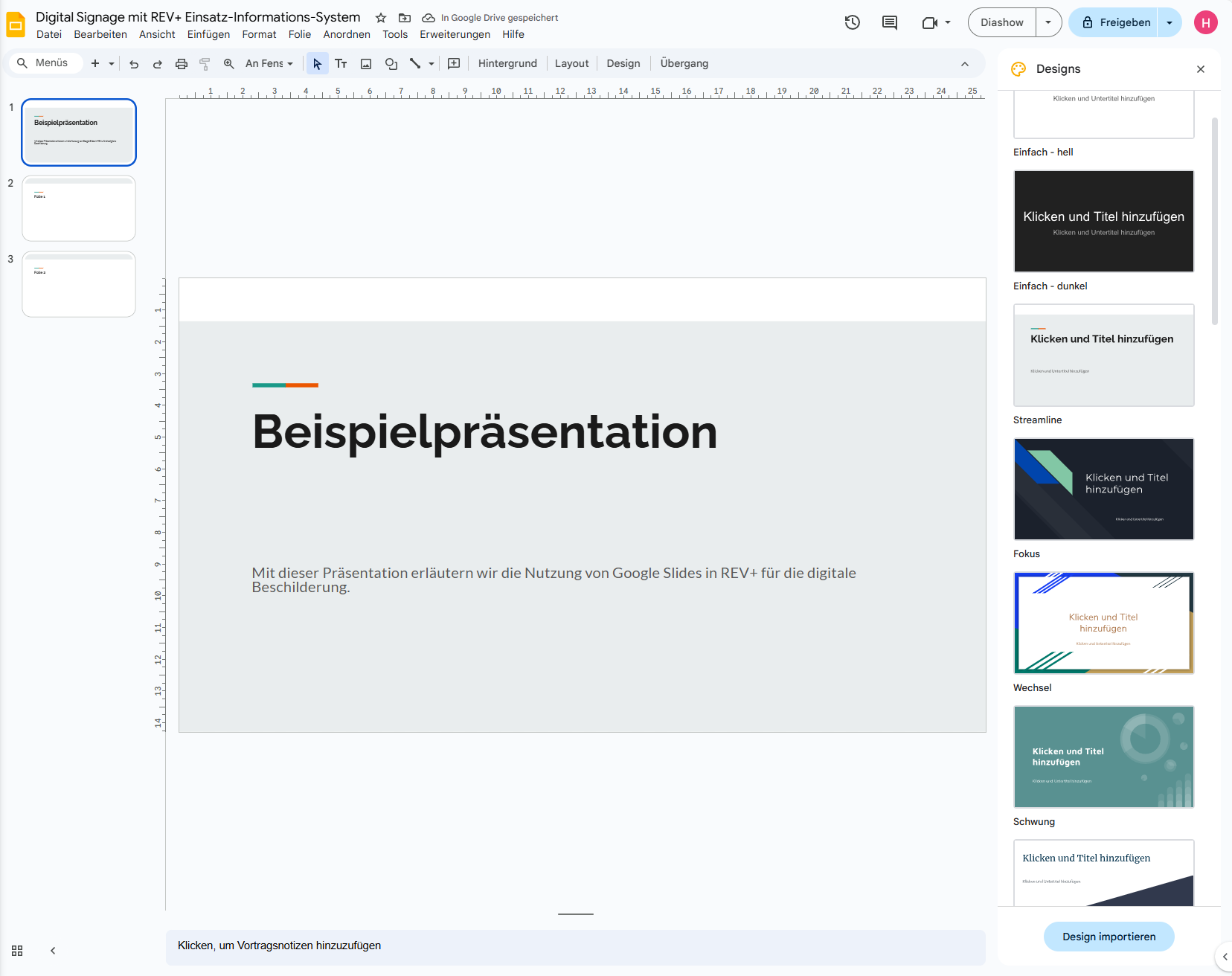Select the shape tool
Screen dimensions: 1232x976
point(391,64)
